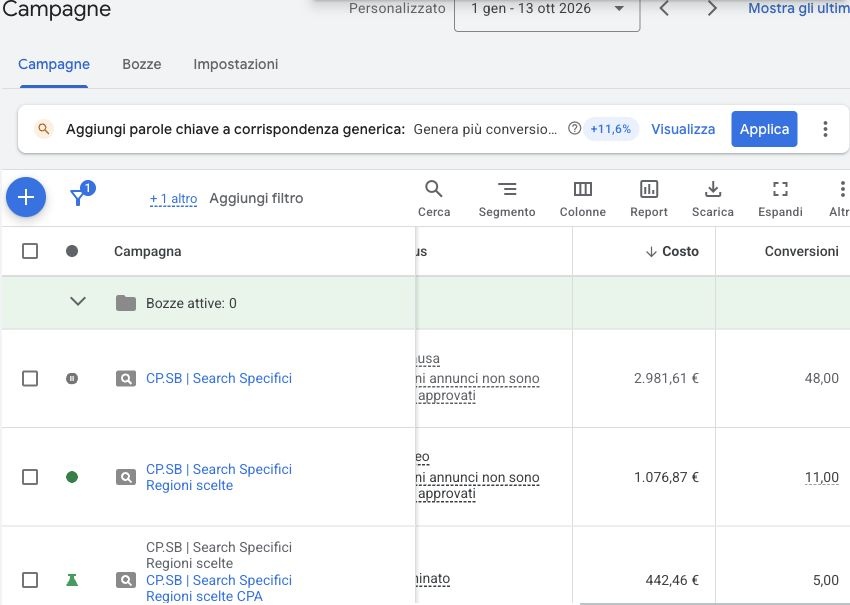Click the blue plus new campaign button

pyautogui.click(x=26, y=197)
